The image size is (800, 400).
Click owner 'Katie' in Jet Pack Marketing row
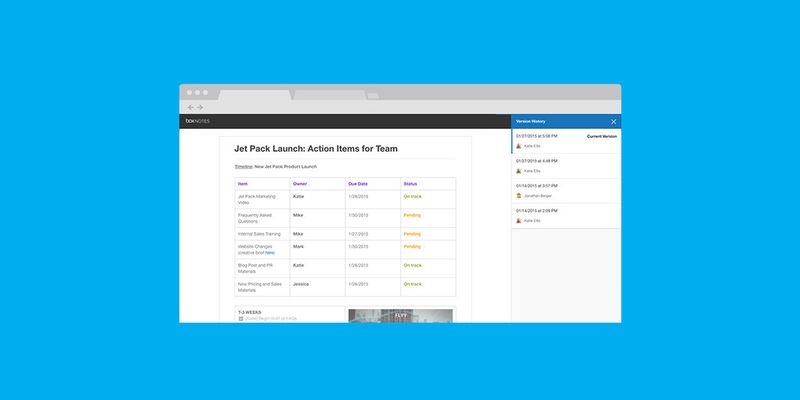(298, 196)
